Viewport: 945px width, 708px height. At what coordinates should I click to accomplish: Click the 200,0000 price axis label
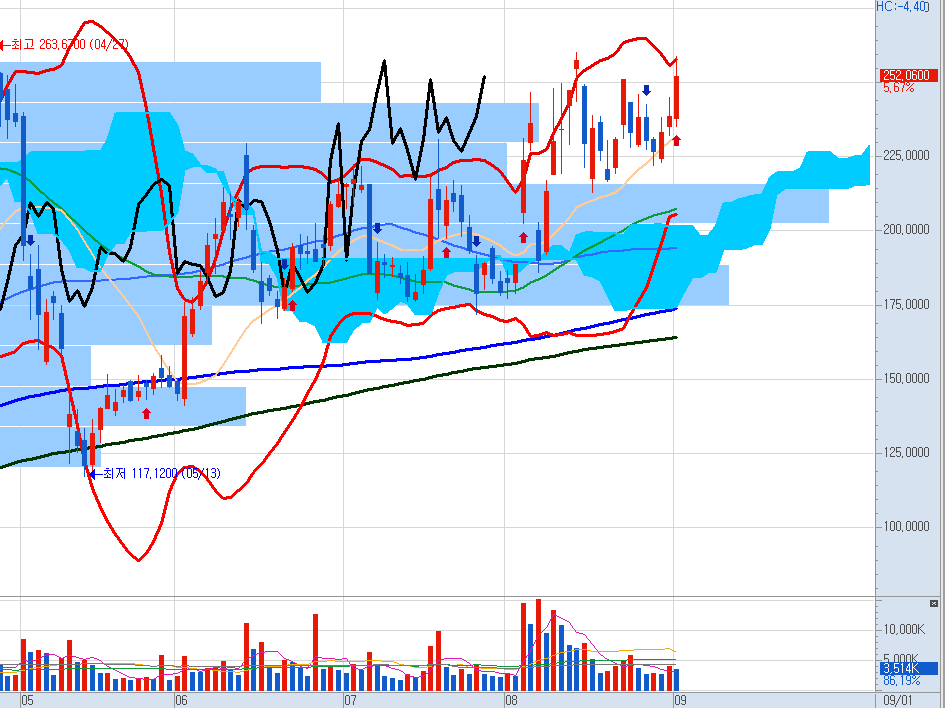coord(906,230)
